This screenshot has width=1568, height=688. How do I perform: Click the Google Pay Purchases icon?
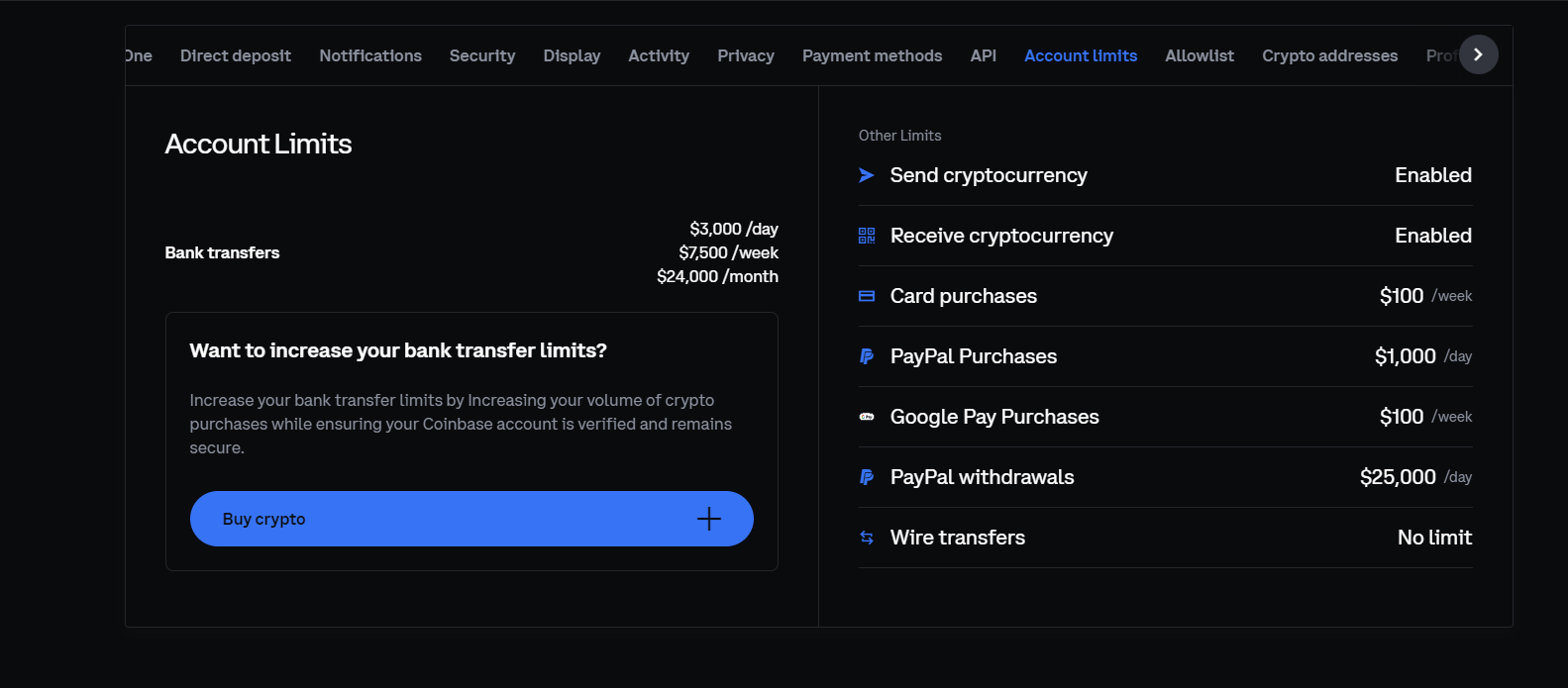[867, 417]
